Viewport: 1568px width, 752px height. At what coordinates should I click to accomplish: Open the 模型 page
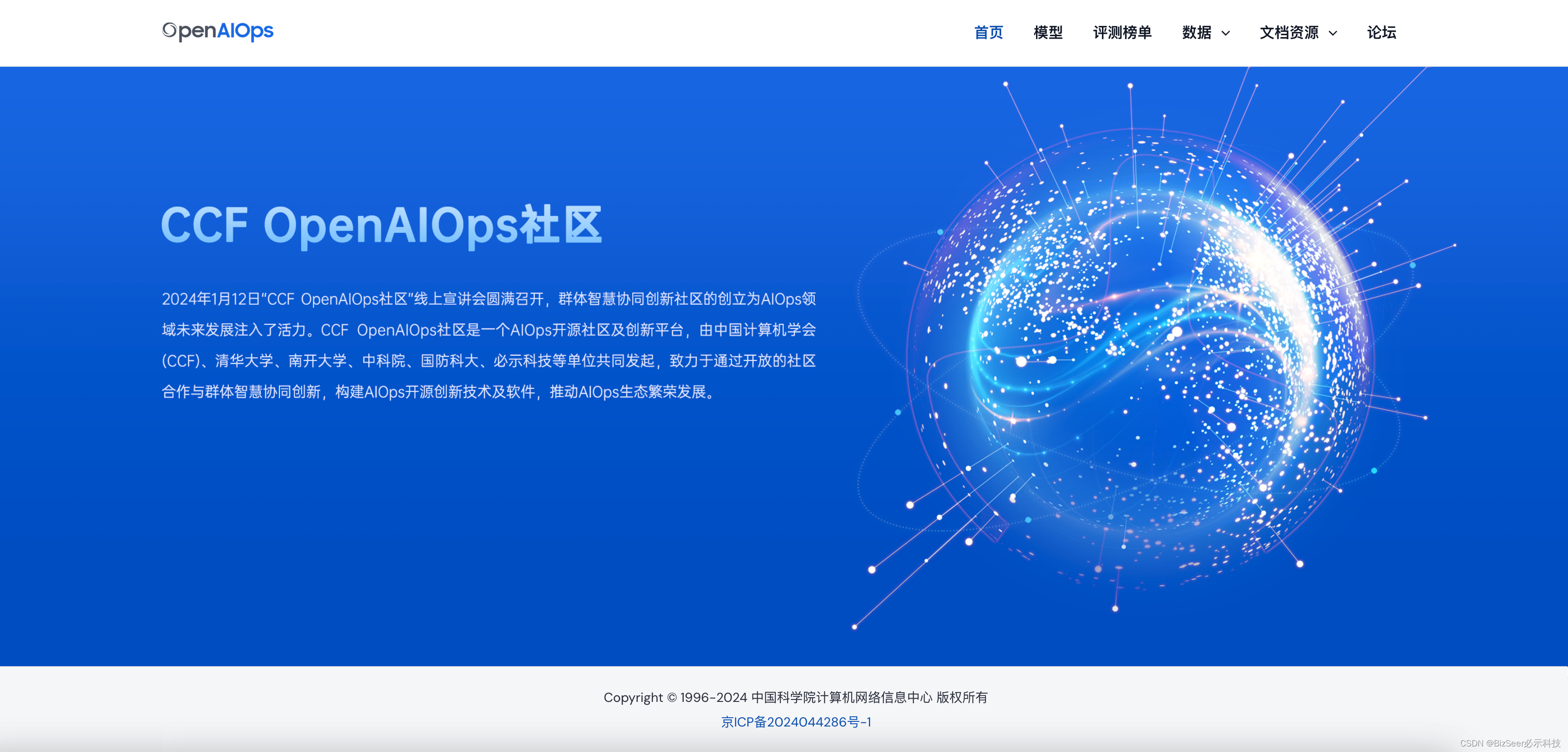pyautogui.click(x=1048, y=33)
